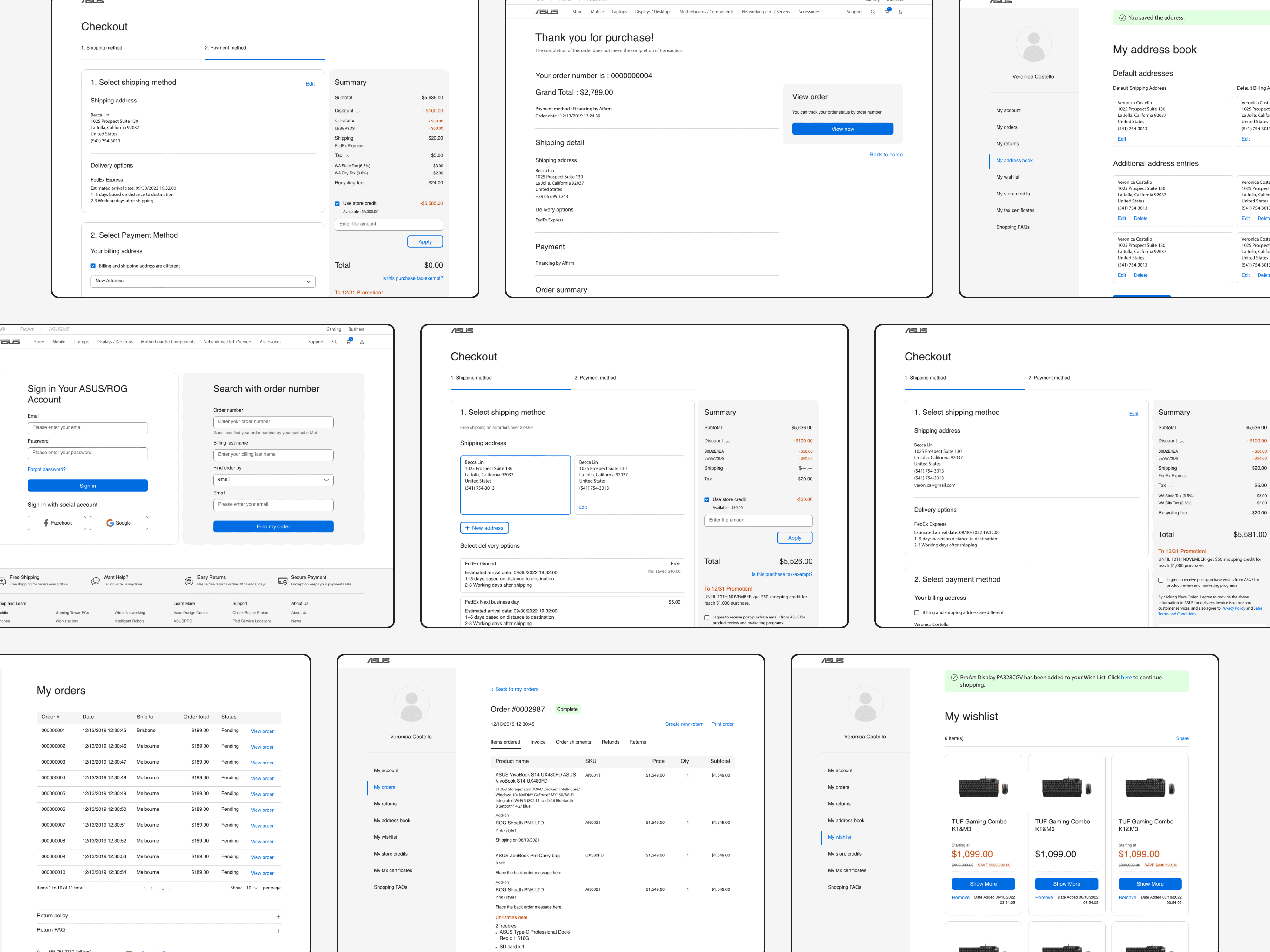
Task: Open Laptops menu on Thank you page
Action: (x=619, y=12)
